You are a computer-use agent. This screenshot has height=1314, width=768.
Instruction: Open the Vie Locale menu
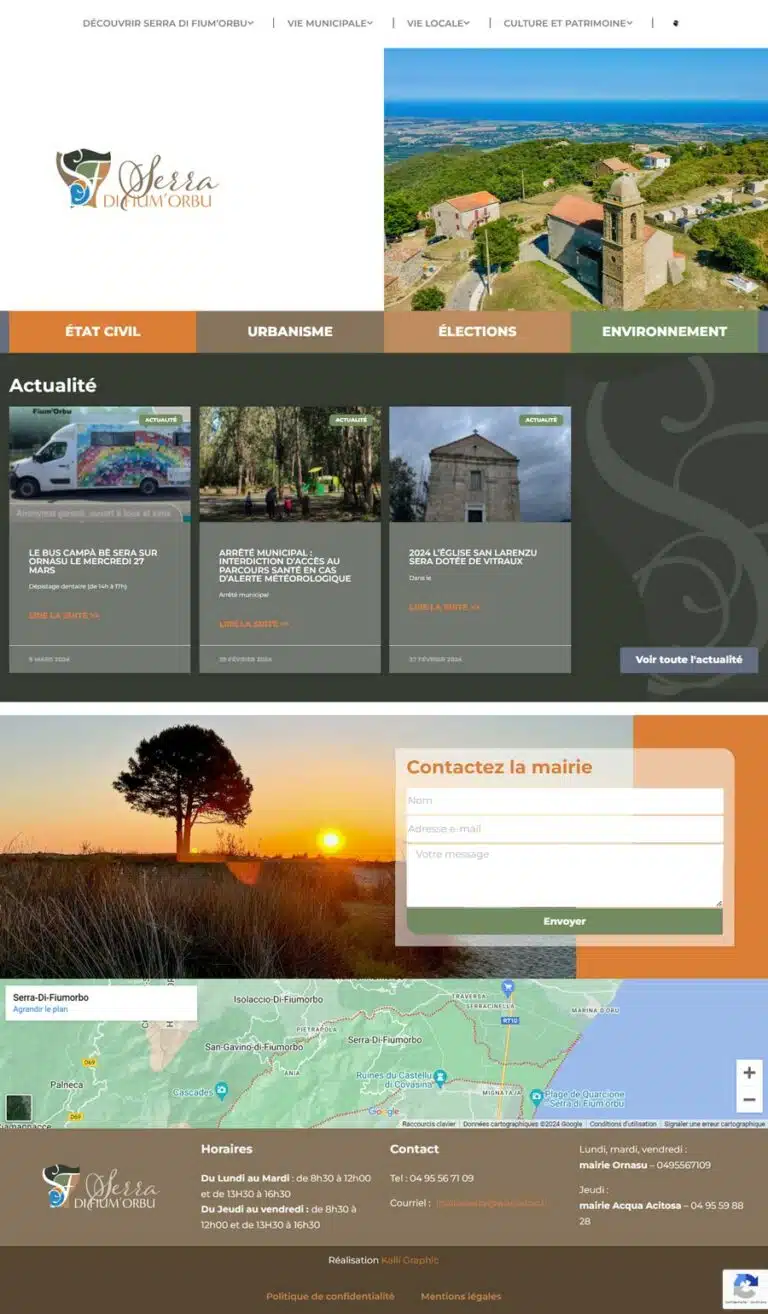438,23
